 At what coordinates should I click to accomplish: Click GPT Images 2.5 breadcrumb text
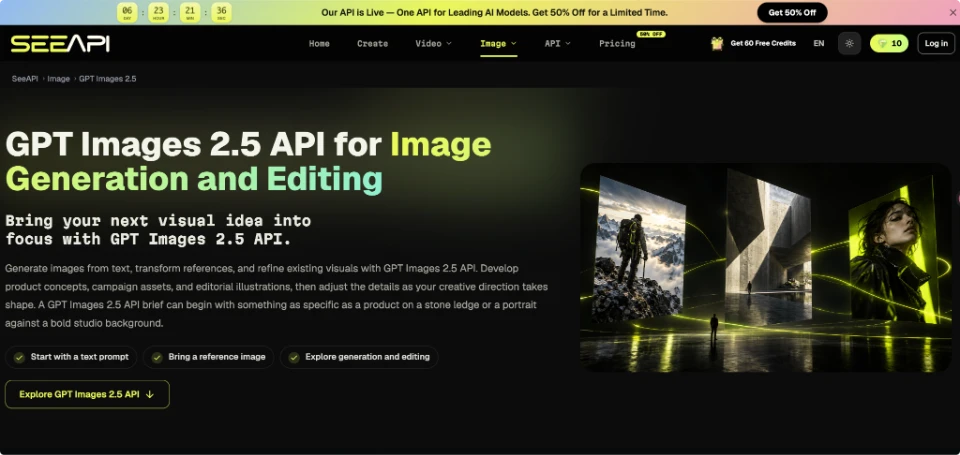(x=108, y=79)
